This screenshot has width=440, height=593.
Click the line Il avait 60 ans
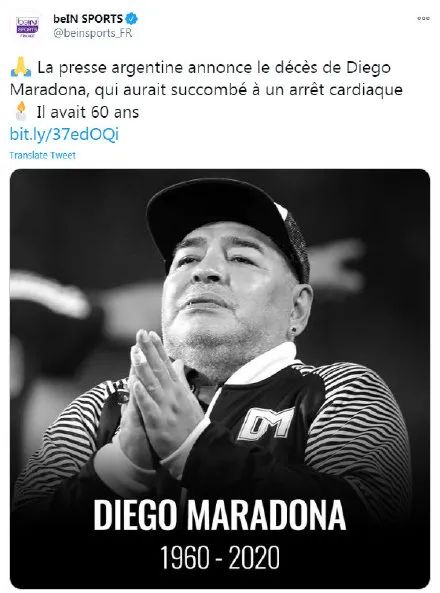point(88,112)
